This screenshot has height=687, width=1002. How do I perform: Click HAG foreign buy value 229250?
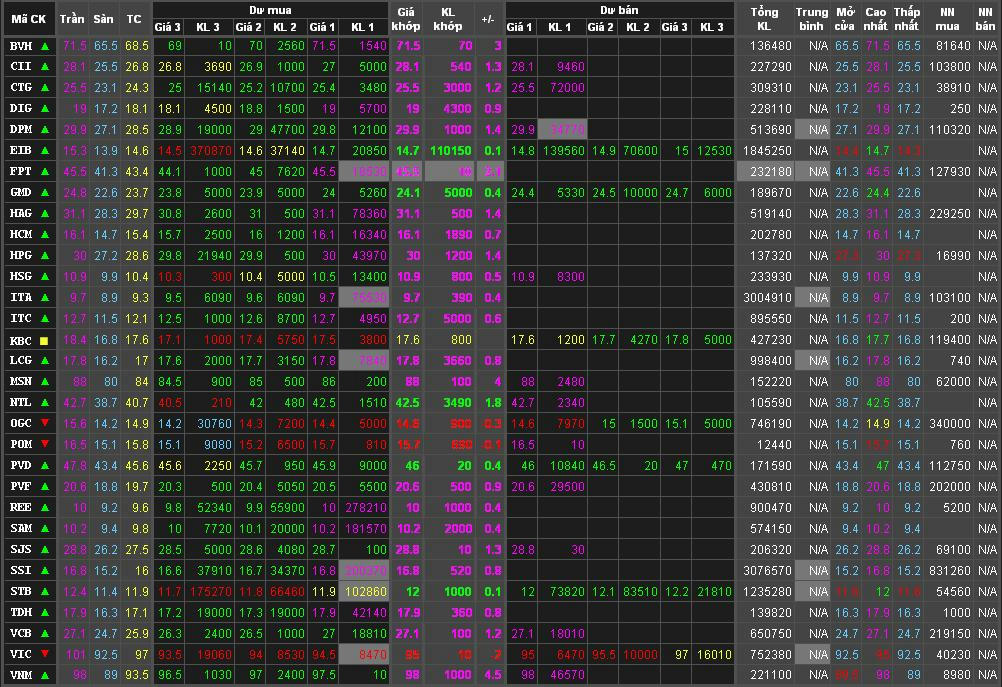(950, 213)
